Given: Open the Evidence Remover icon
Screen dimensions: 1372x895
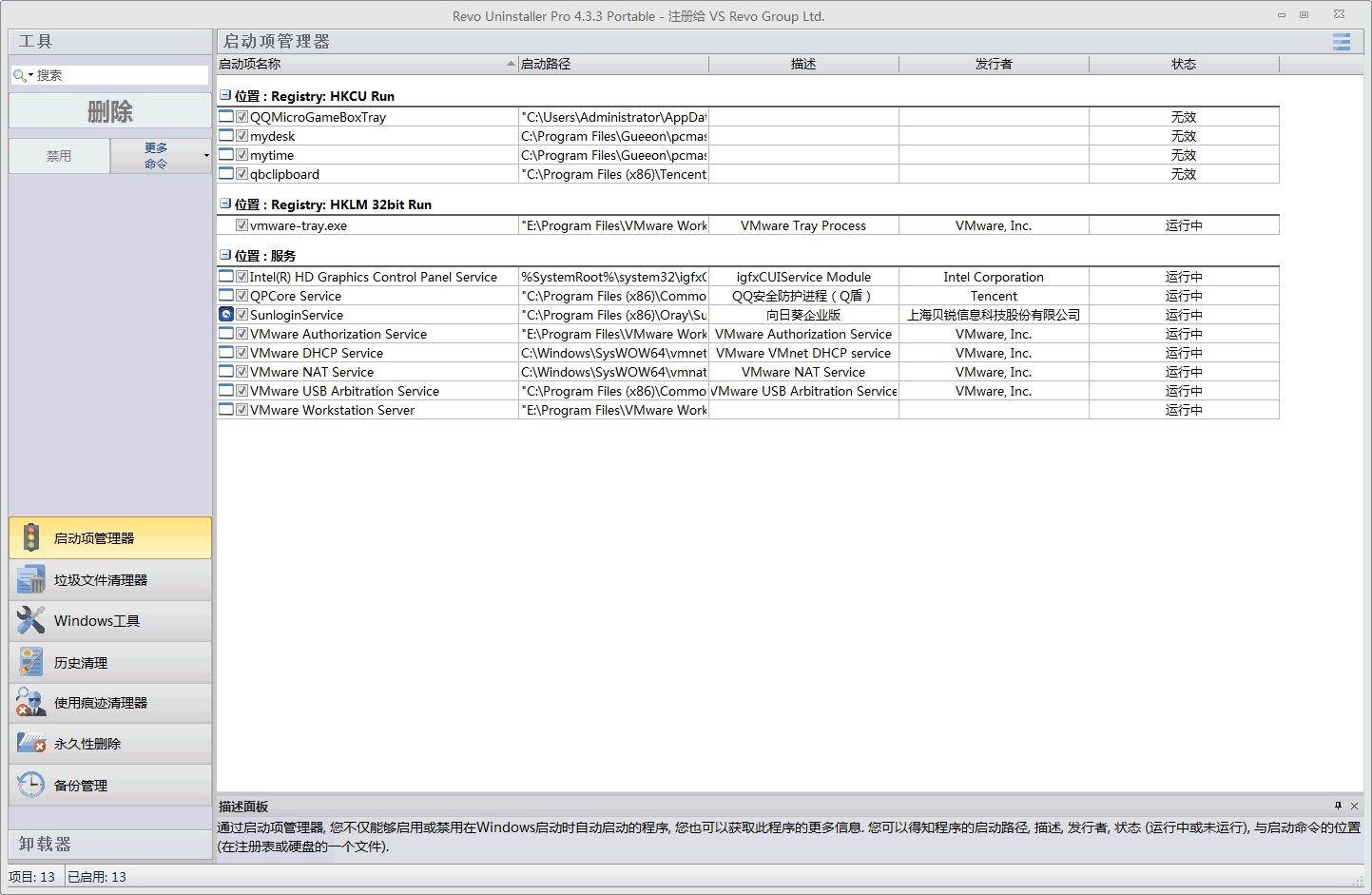Looking at the screenshot, I should click(31, 703).
